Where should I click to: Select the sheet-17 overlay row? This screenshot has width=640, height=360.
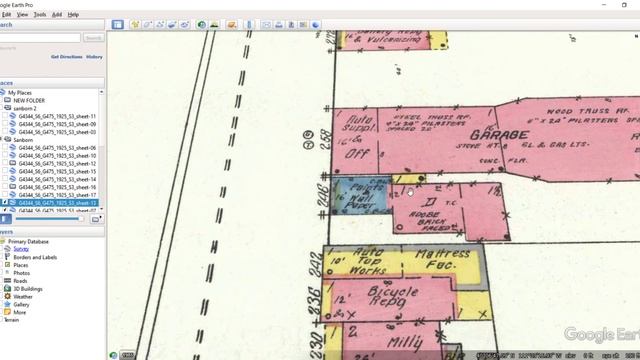pyautogui.click(x=58, y=195)
